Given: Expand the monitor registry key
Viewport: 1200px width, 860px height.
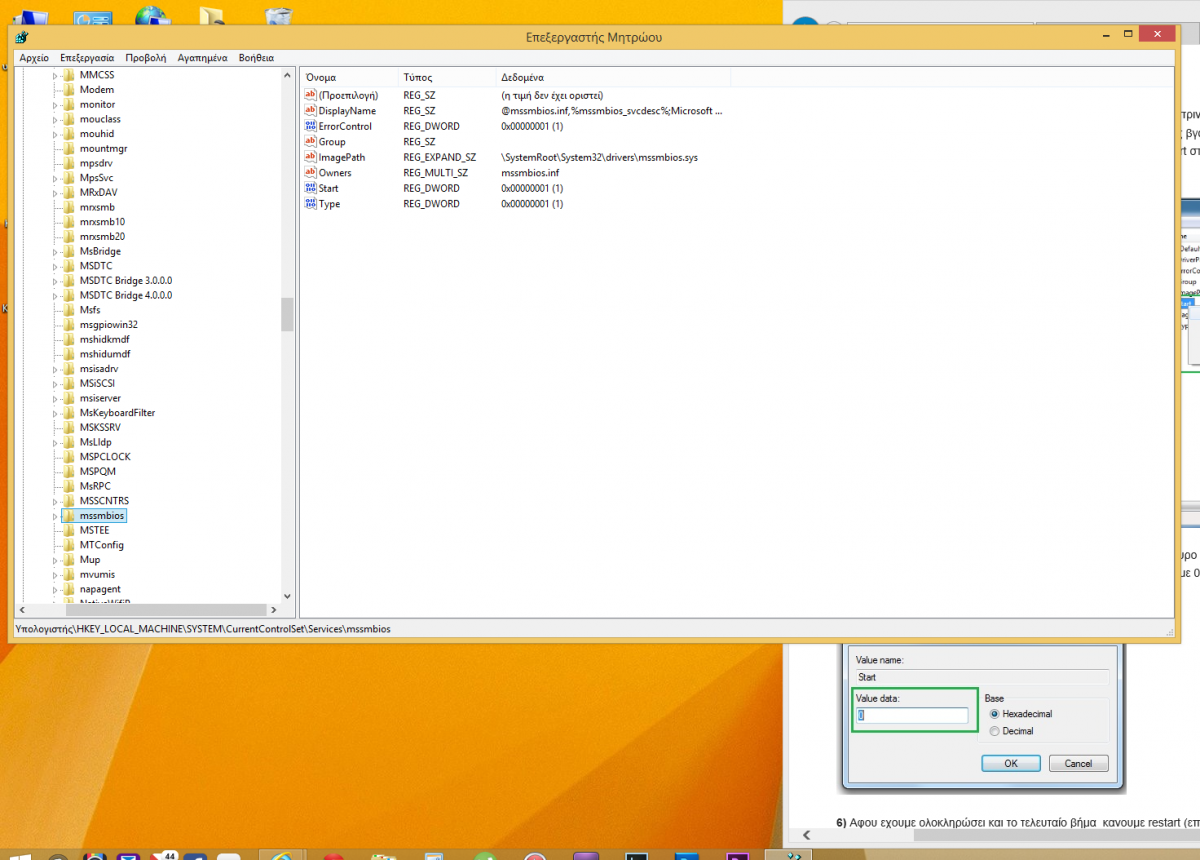Looking at the screenshot, I should point(54,104).
